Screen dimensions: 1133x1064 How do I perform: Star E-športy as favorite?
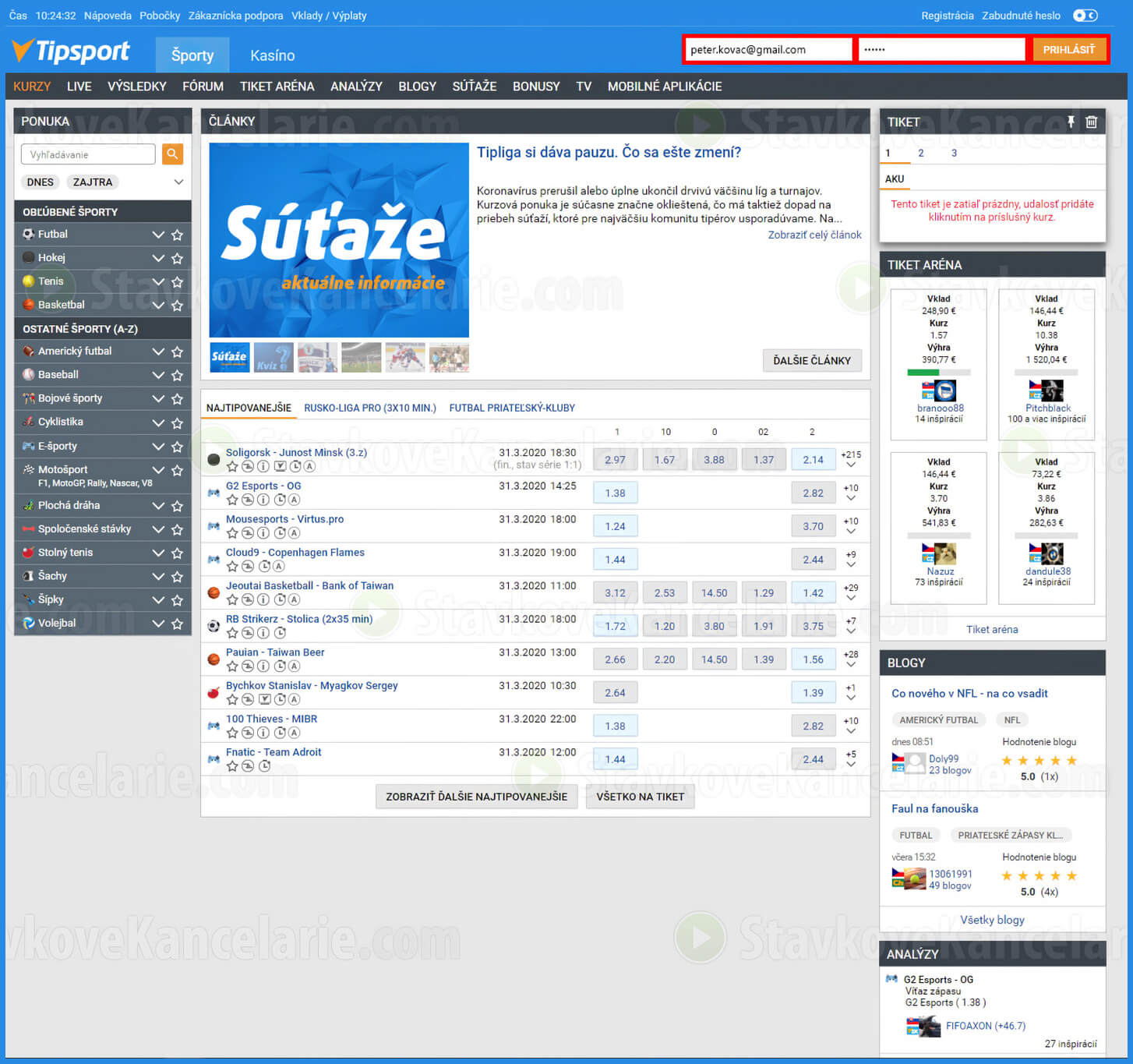point(177,447)
